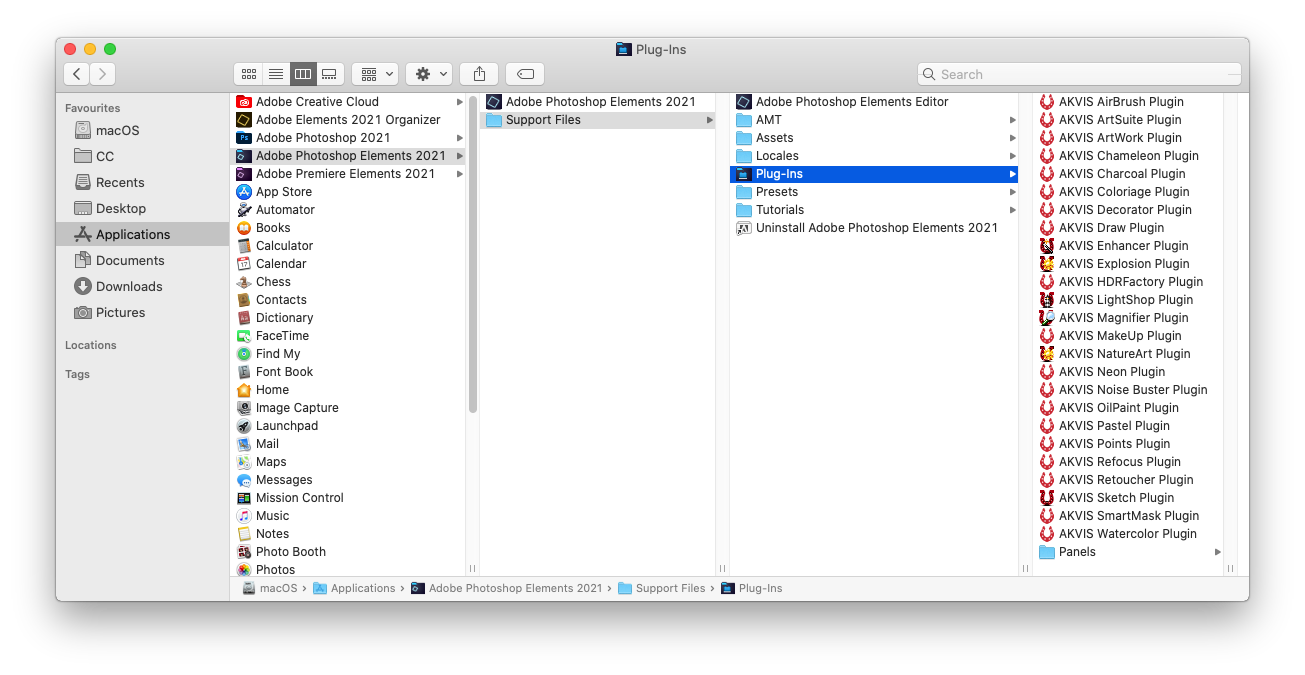The height and width of the screenshot is (675, 1305).
Task: Select the Chess app icon
Action: (x=244, y=282)
